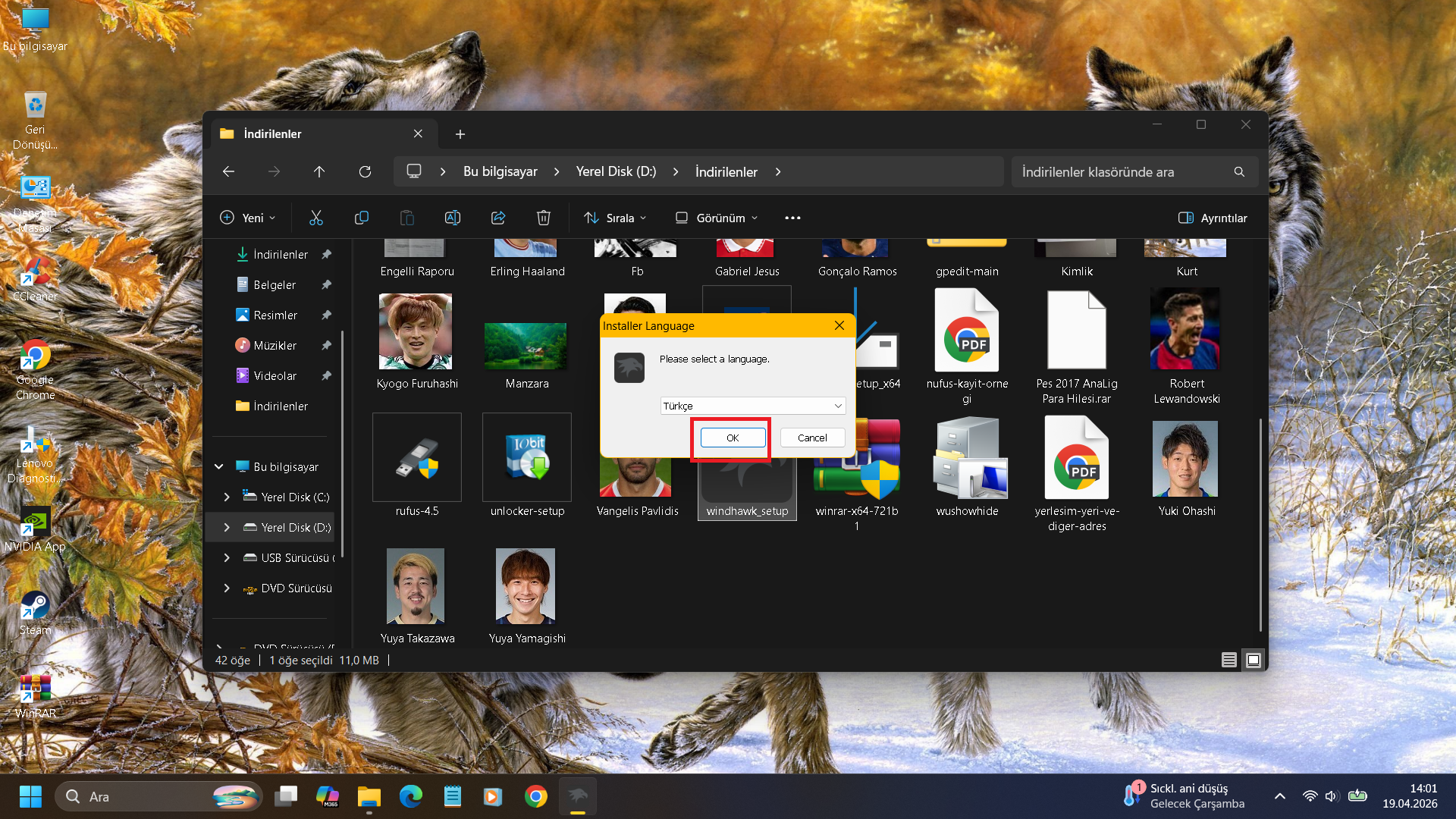Click the Rename icon in toolbar
Screen dimensions: 1456x819
pyautogui.click(x=453, y=218)
